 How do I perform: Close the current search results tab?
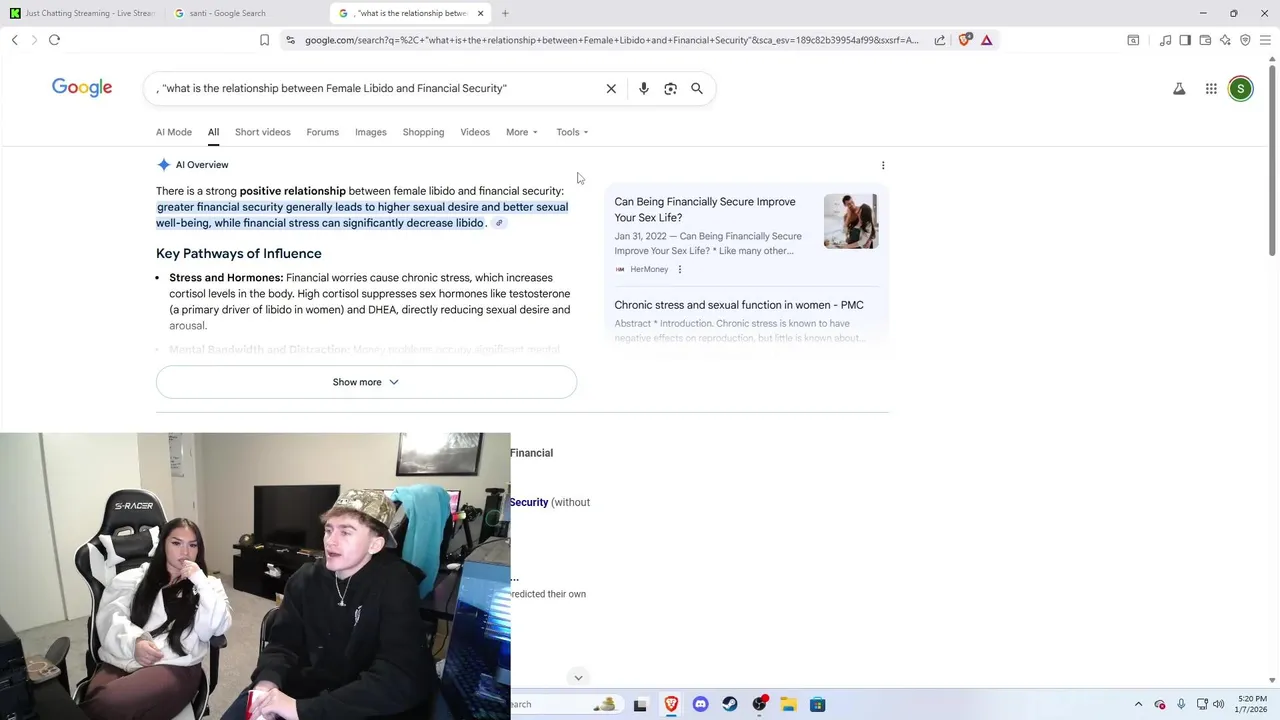pyautogui.click(x=481, y=13)
